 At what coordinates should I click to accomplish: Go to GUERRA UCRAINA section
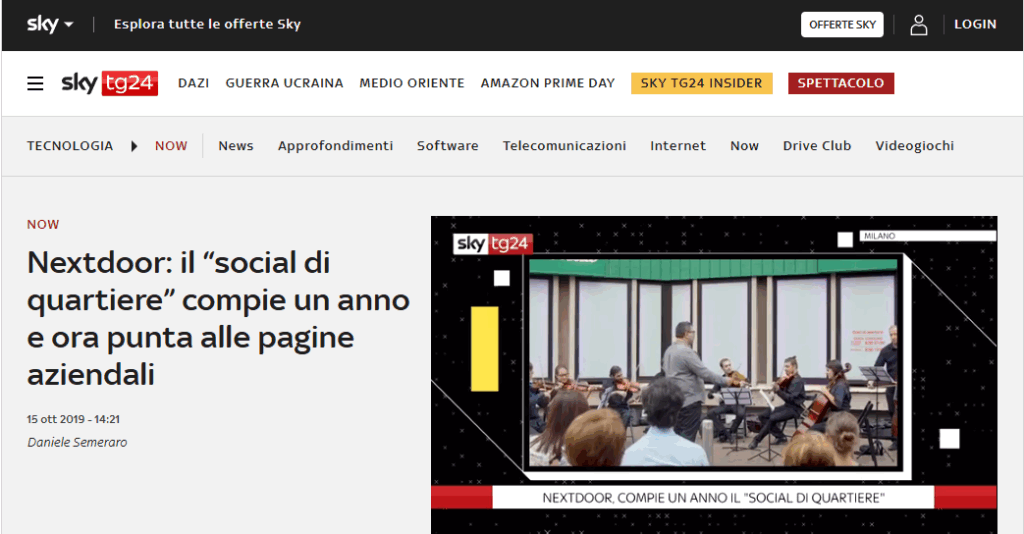coord(284,83)
